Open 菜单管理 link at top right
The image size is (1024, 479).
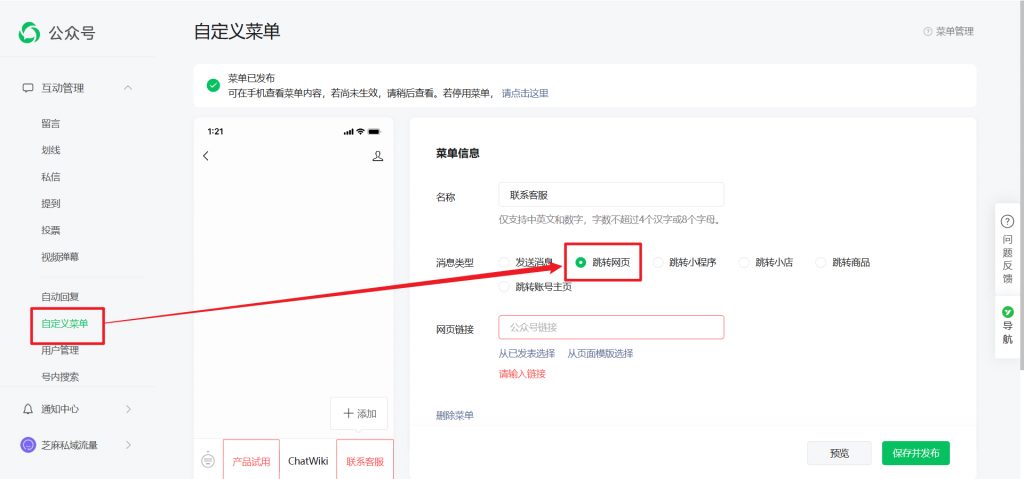(x=955, y=31)
